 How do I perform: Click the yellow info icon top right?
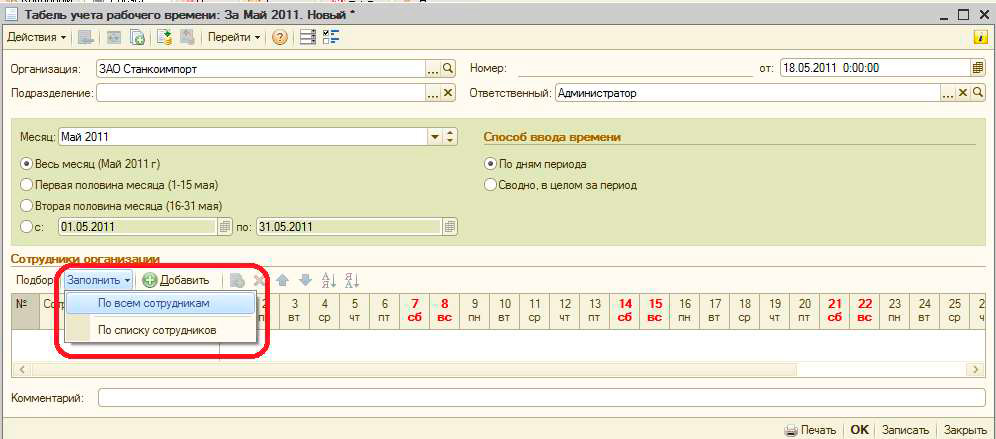point(981,38)
